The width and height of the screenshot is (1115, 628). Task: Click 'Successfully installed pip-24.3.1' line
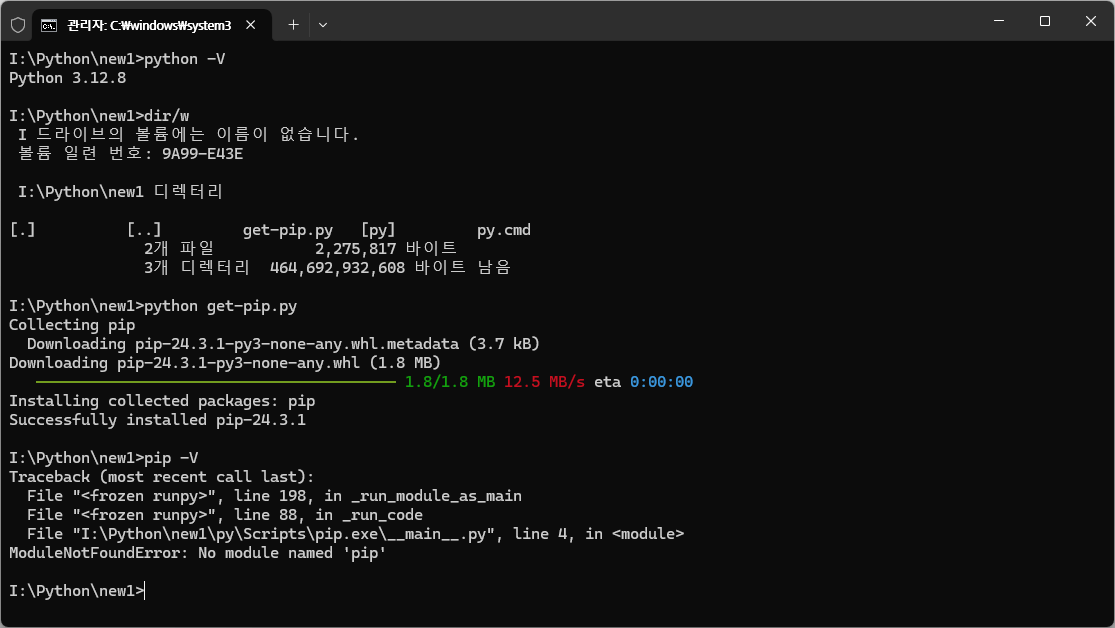pos(157,420)
